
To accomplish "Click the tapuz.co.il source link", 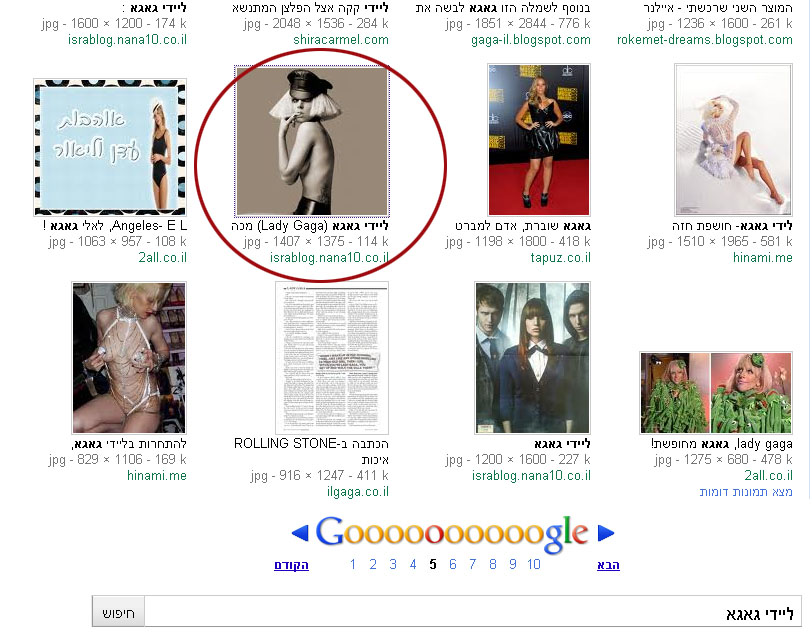I will 560,257.
